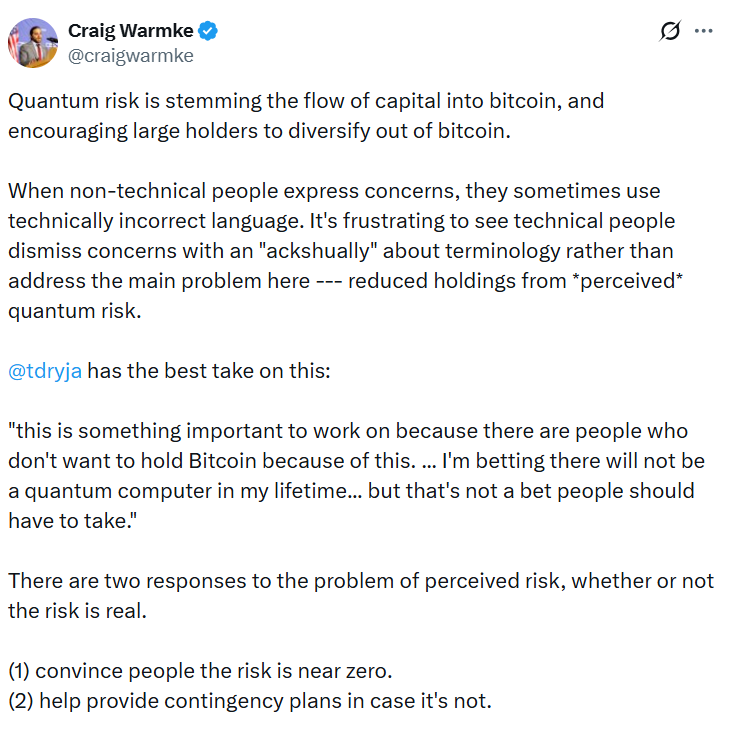
Task: Click the text "the risk is real."
Action: pos(77,610)
